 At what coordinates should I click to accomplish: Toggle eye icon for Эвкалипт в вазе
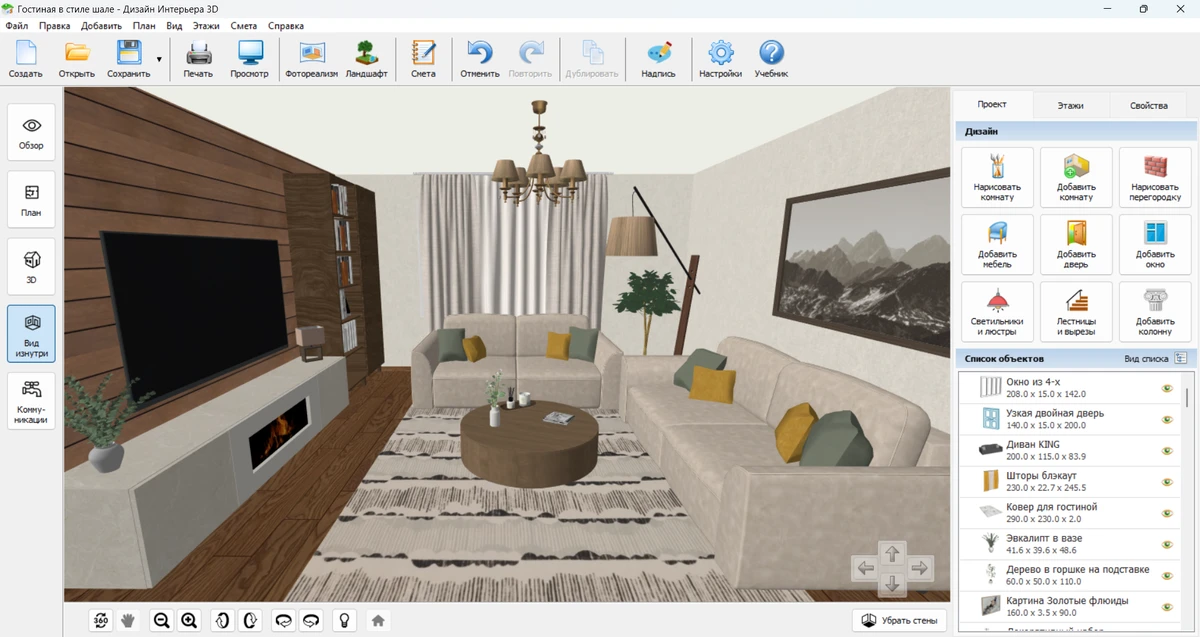1166,545
